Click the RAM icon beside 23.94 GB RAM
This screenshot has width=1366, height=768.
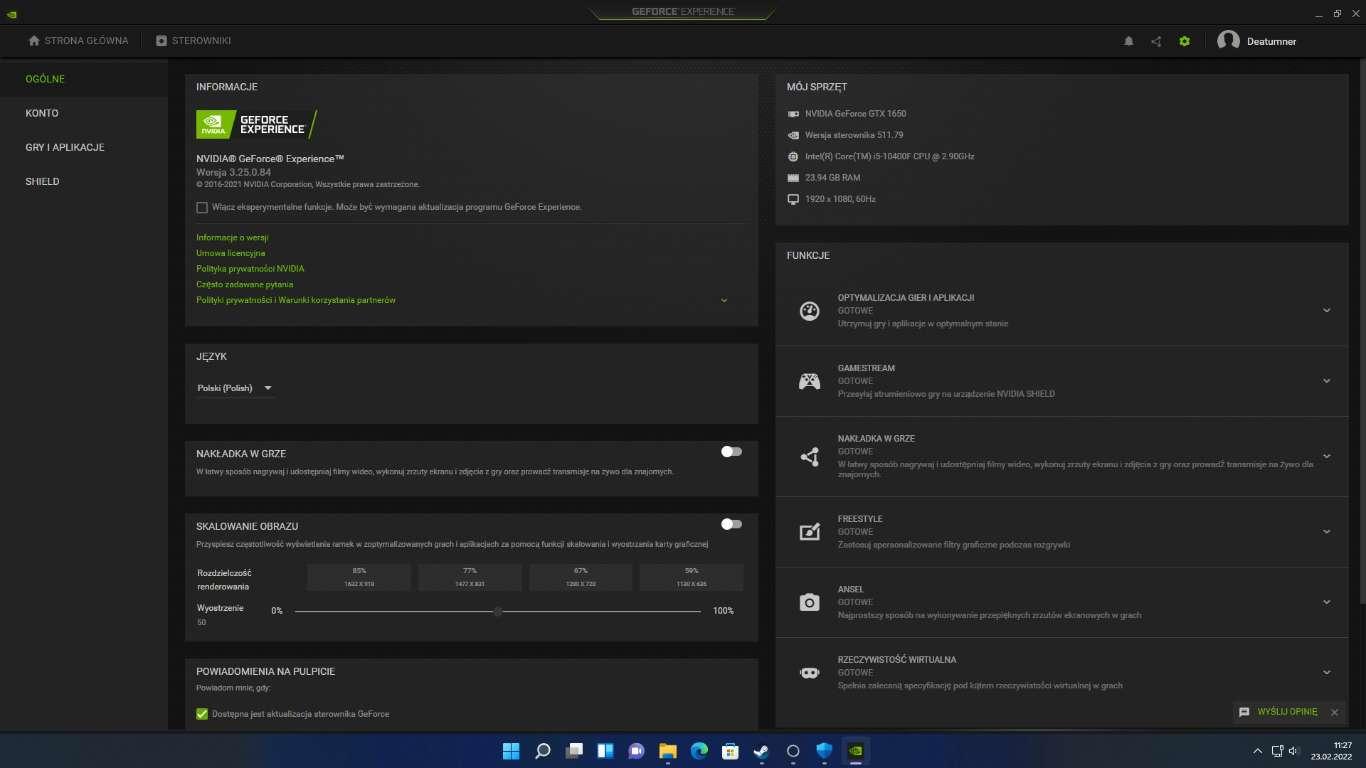coord(793,178)
